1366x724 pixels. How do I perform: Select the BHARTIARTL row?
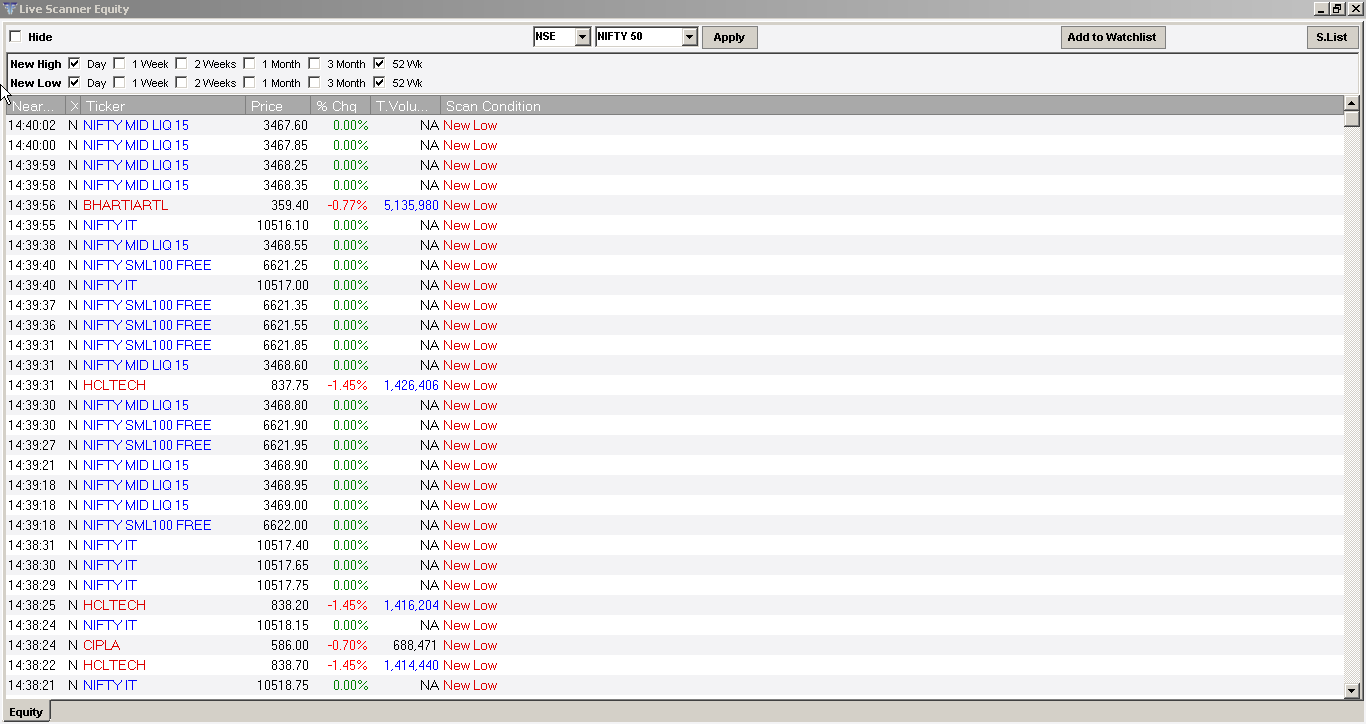[x=126, y=205]
